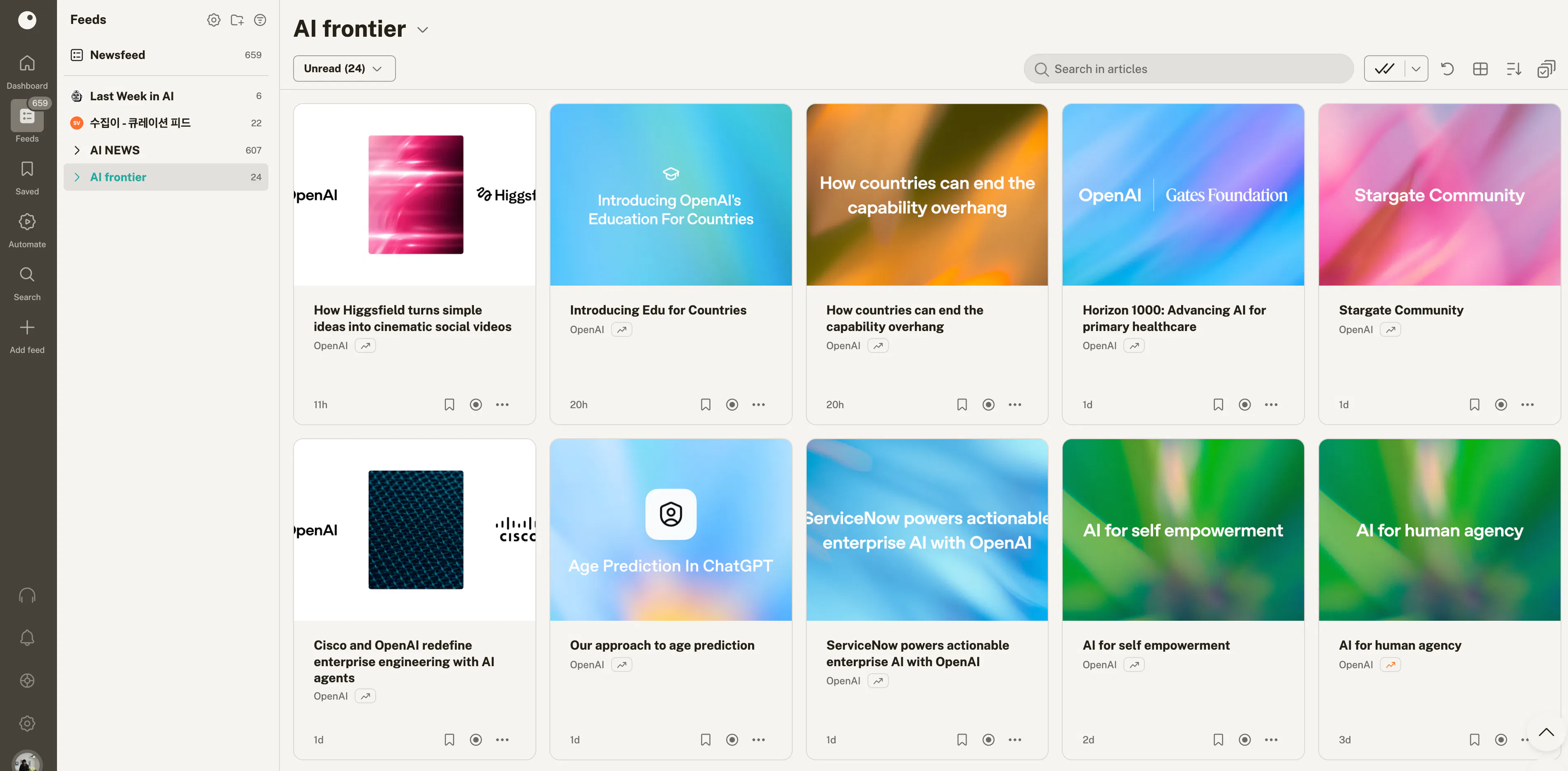Open the Stargate Community thumbnail

[1439, 195]
